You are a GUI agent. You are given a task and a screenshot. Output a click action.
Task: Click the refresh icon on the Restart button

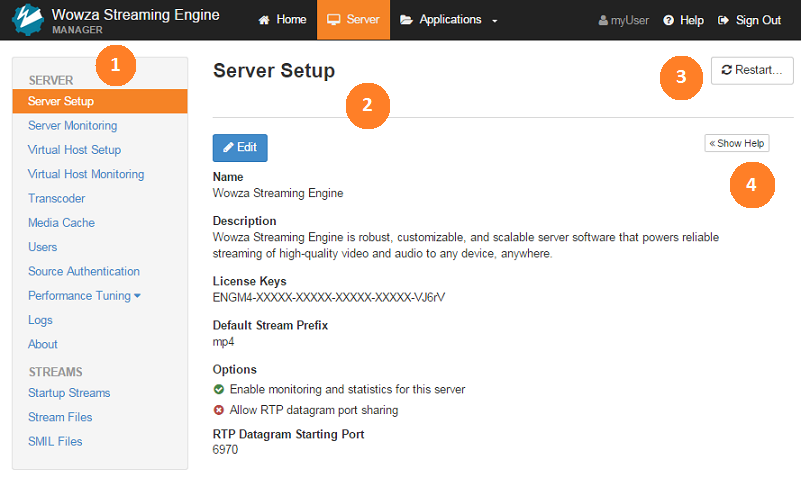click(x=726, y=70)
